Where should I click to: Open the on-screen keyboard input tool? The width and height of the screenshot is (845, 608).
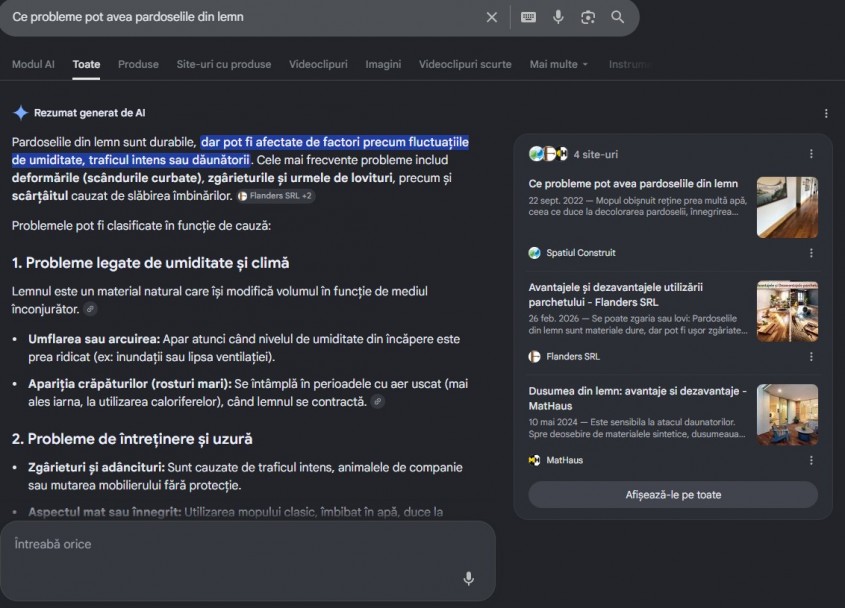[528, 17]
